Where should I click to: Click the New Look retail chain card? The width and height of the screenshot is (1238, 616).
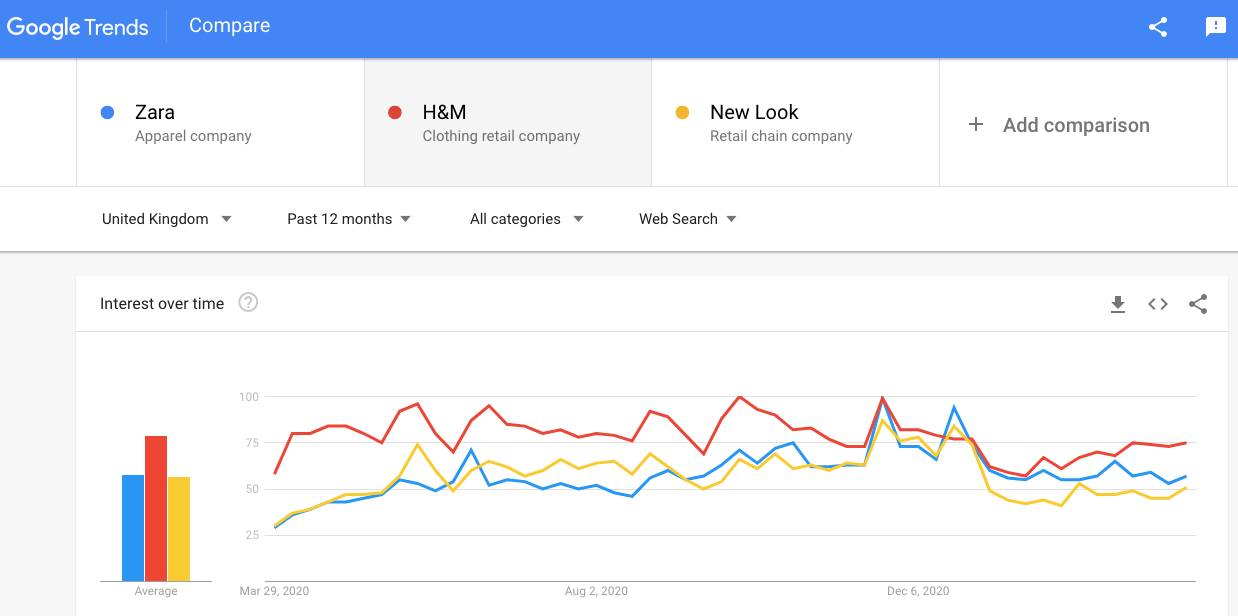795,122
